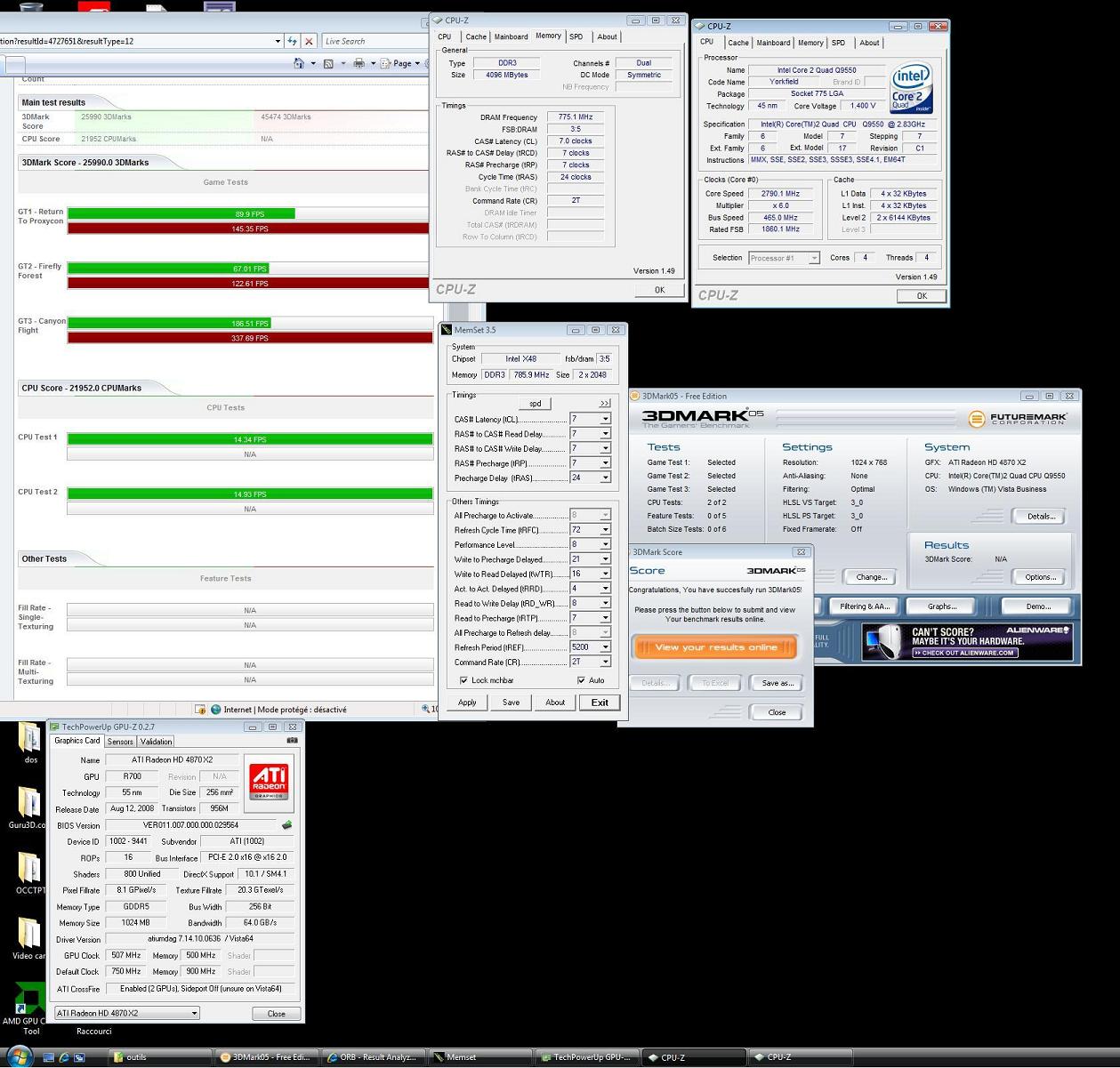This screenshot has width=1120, height=1068.
Task: Toggle the Auto checkbox in MemSet
Action: (582, 680)
